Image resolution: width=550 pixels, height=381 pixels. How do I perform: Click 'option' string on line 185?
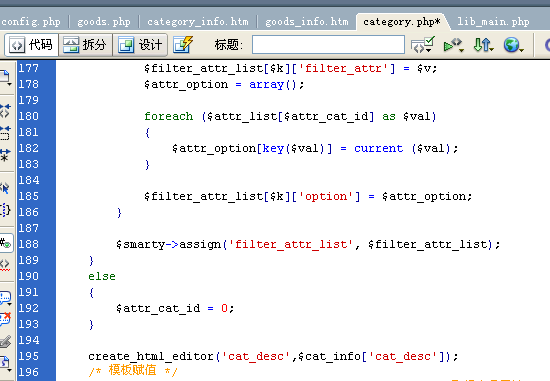click(326, 196)
